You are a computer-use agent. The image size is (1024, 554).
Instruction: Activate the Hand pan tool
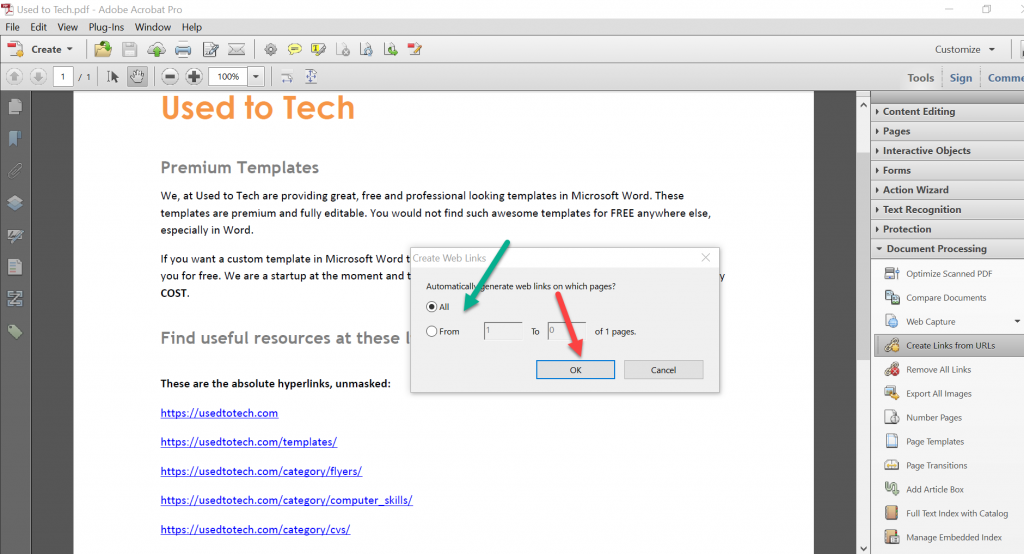click(136, 76)
